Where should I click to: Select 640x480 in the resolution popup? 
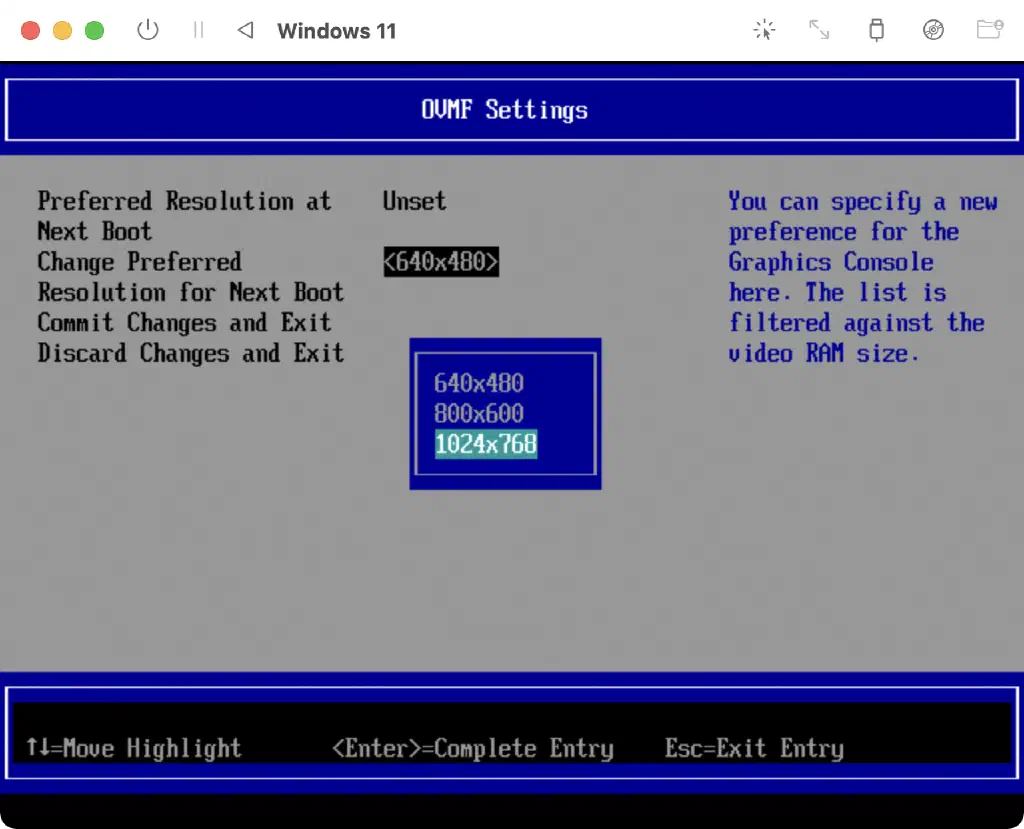click(479, 383)
